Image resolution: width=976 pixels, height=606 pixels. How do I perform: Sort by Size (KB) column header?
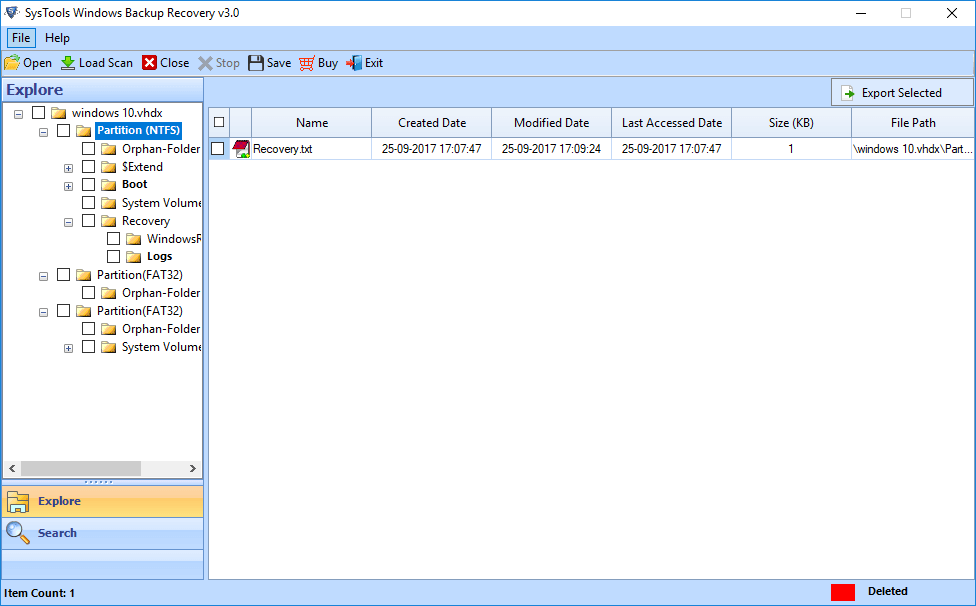[791, 123]
